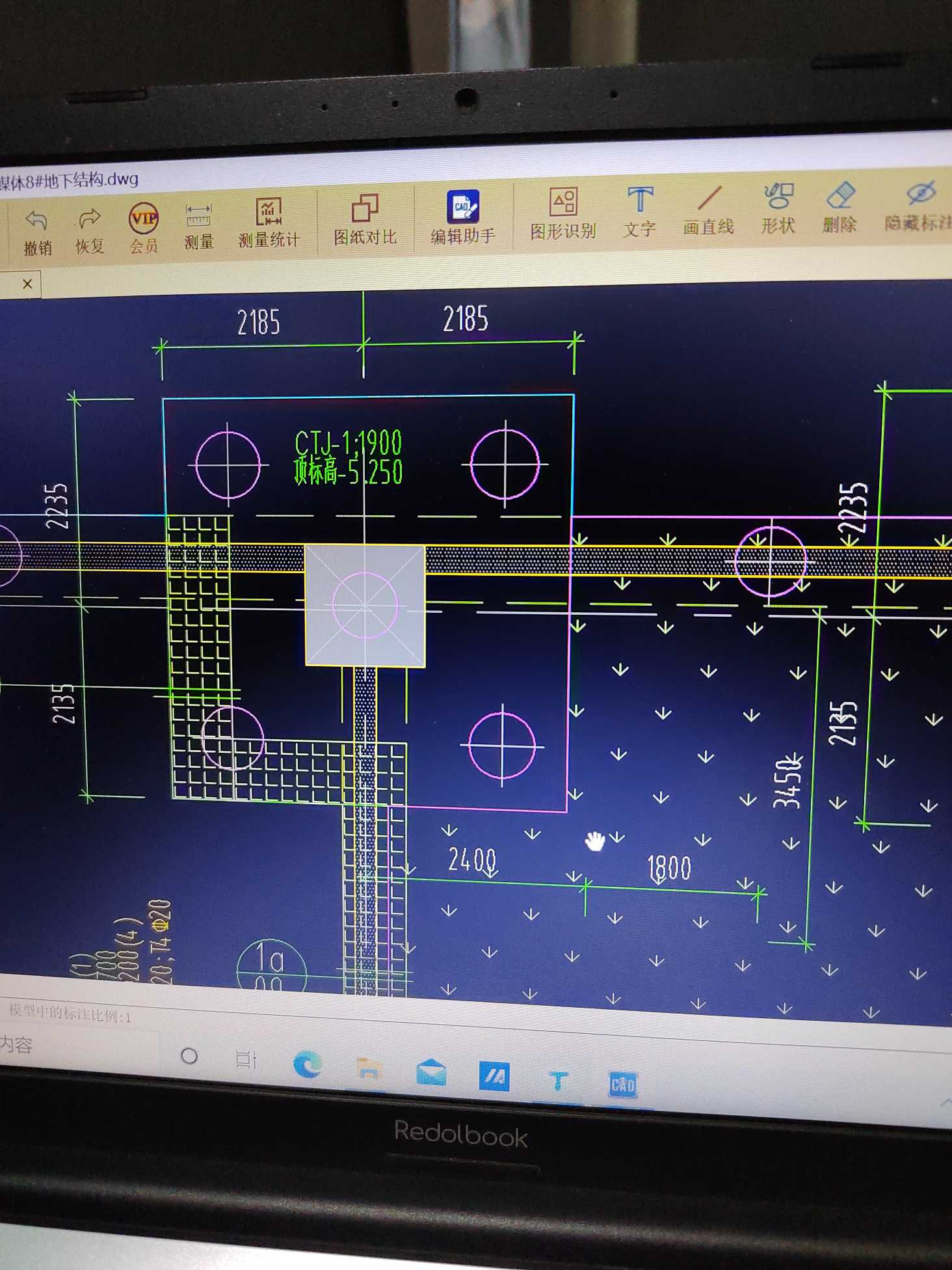
Task: Open the T-shaped app icon on taskbar
Action: (558, 1081)
